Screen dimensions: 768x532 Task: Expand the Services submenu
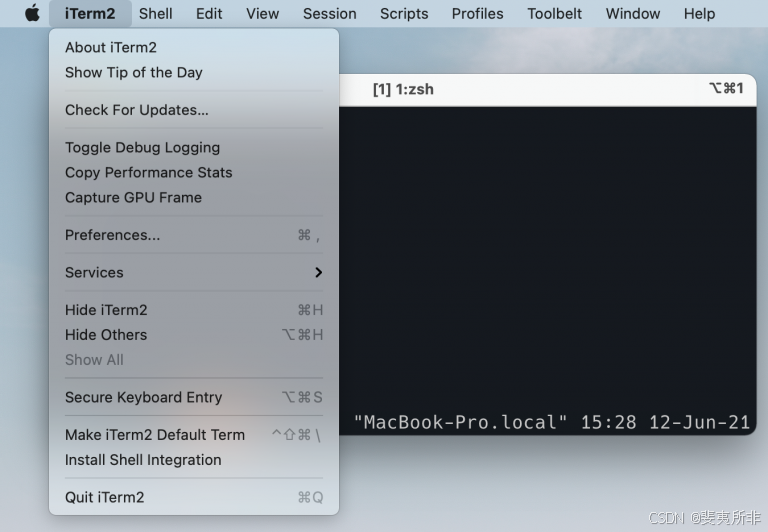[x=194, y=272]
